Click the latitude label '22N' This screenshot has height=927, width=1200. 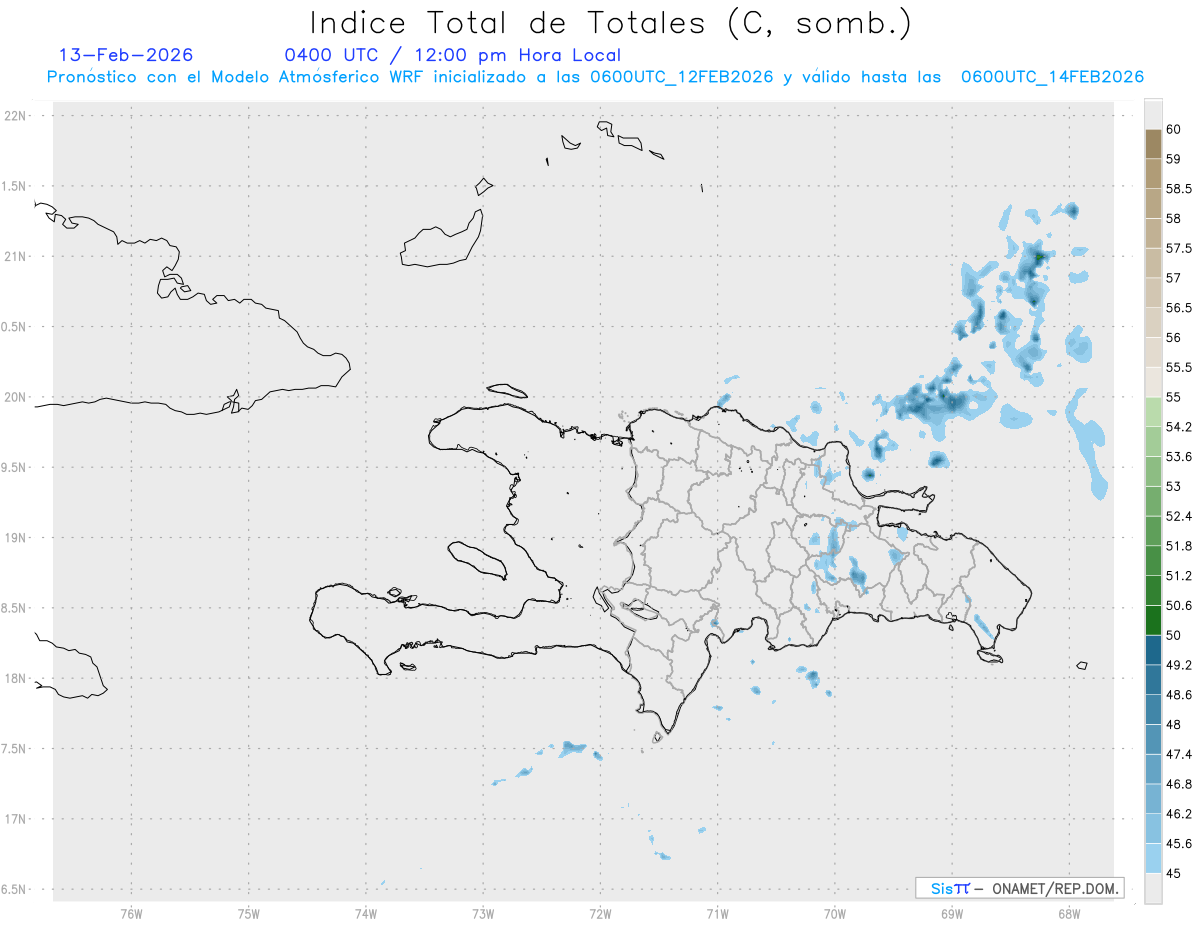(x=15, y=116)
